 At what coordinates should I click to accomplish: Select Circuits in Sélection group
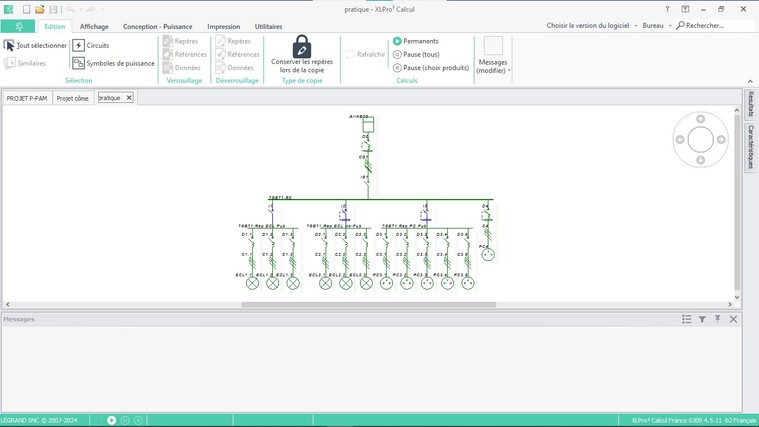point(91,46)
